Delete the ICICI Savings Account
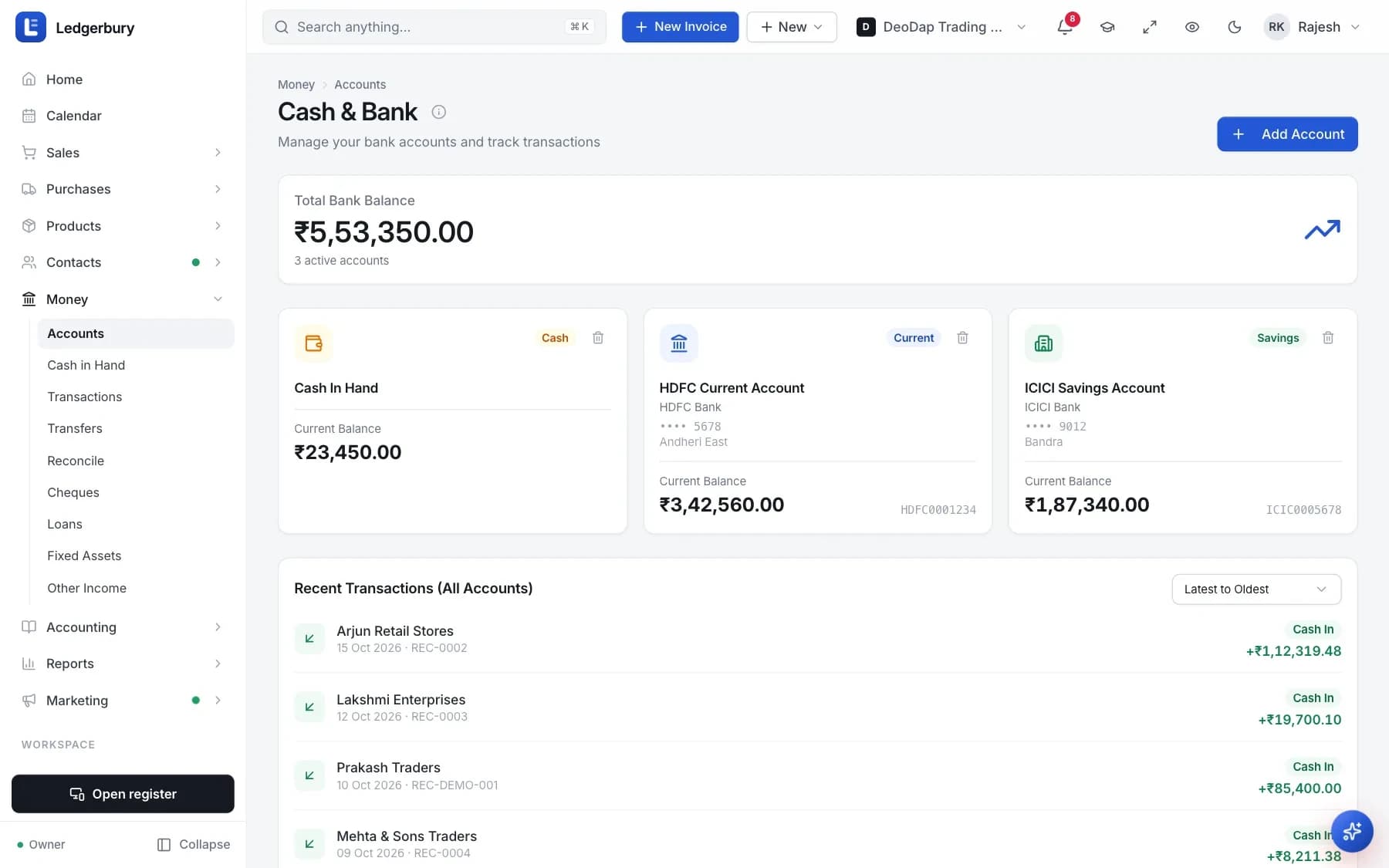The height and width of the screenshot is (868, 1389). (x=1328, y=337)
